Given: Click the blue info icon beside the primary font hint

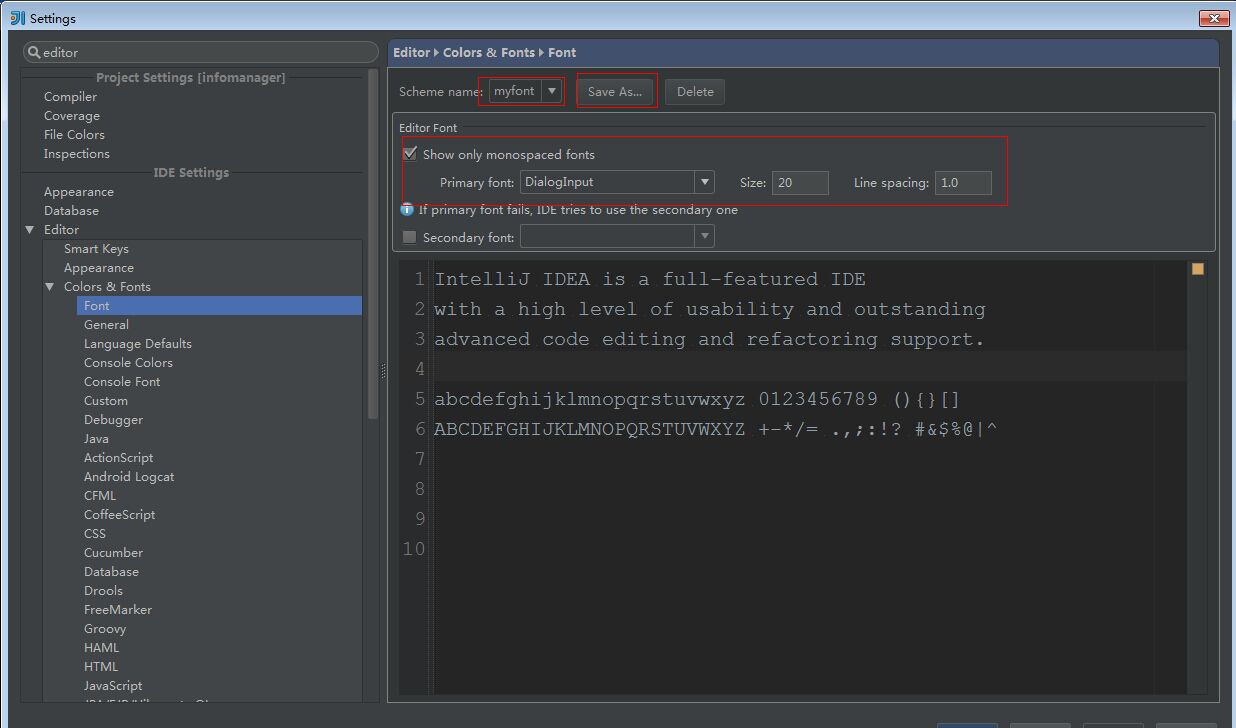Looking at the screenshot, I should (407, 210).
